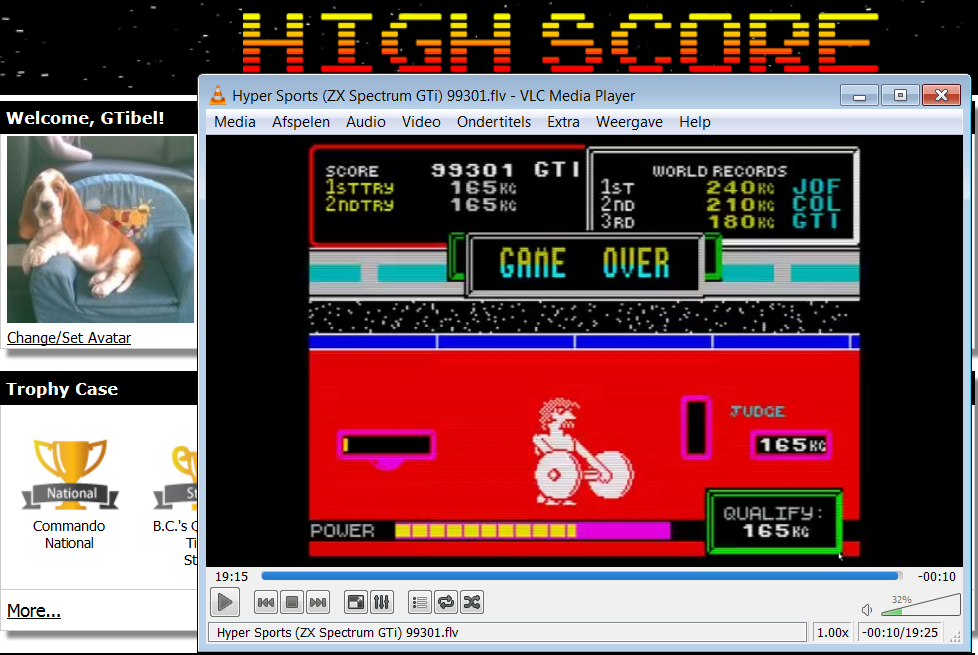The width and height of the screenshot is (978, 655).
Task: Expand the Extra menu
Action: point(563,122)
